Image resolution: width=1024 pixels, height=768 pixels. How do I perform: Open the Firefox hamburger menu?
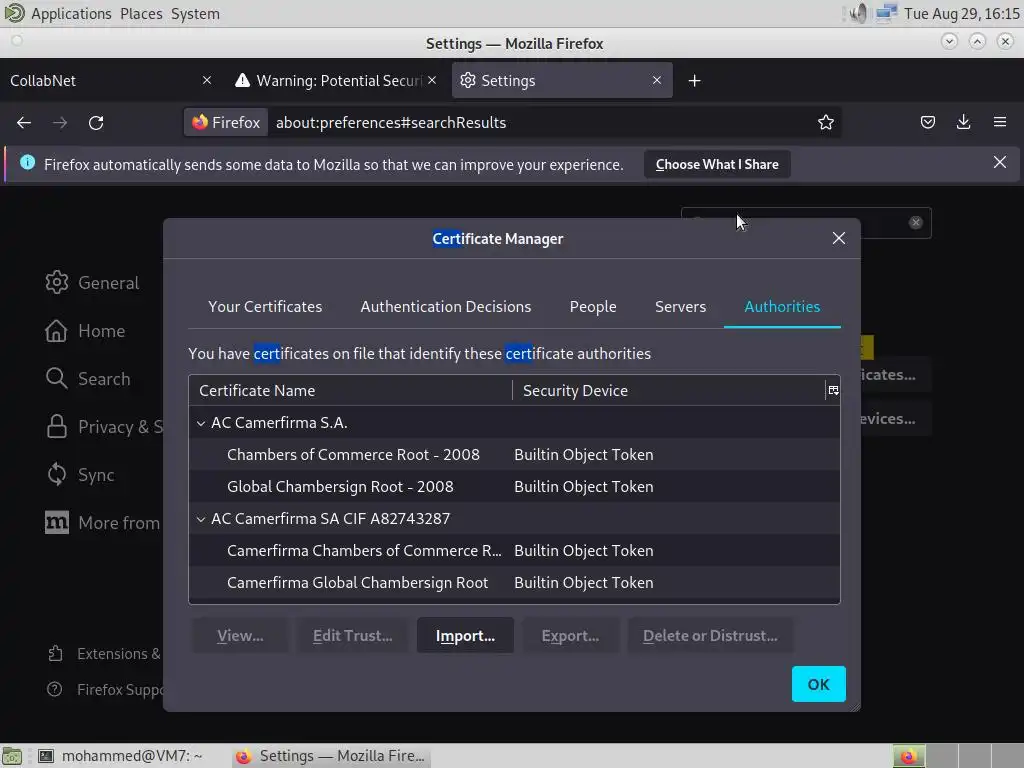[999, 122]
